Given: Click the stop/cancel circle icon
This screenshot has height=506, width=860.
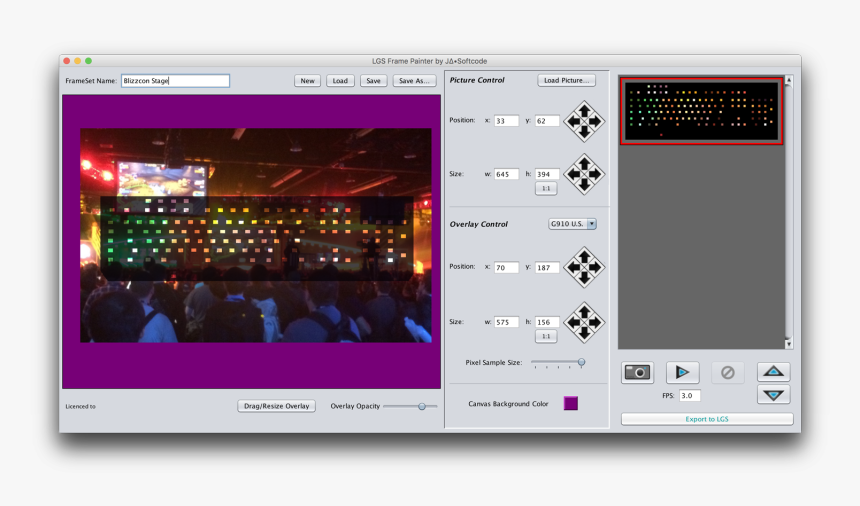Looking at the screenshot, I should (727, 372).
